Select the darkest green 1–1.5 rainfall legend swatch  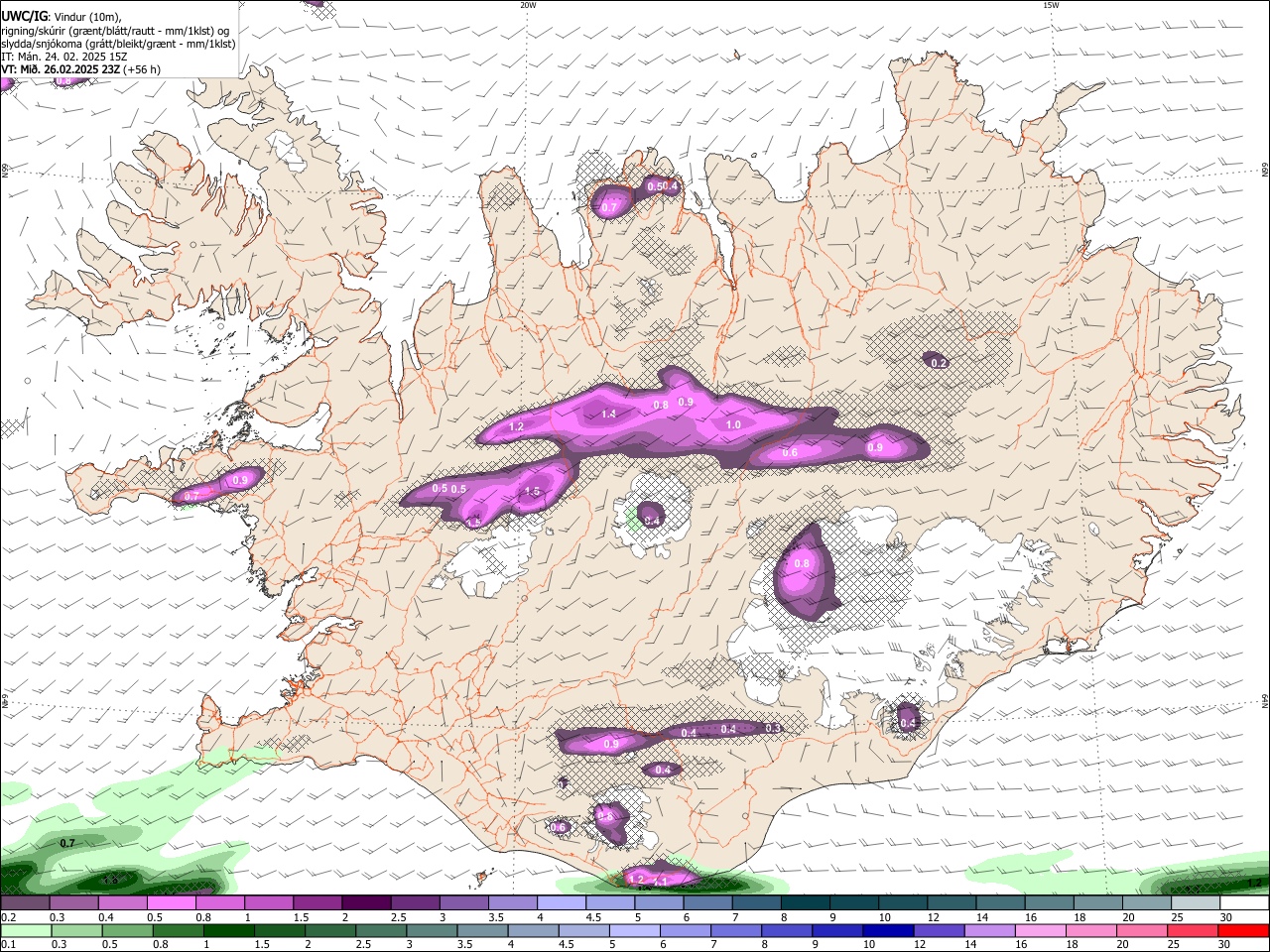click(228, 930)
